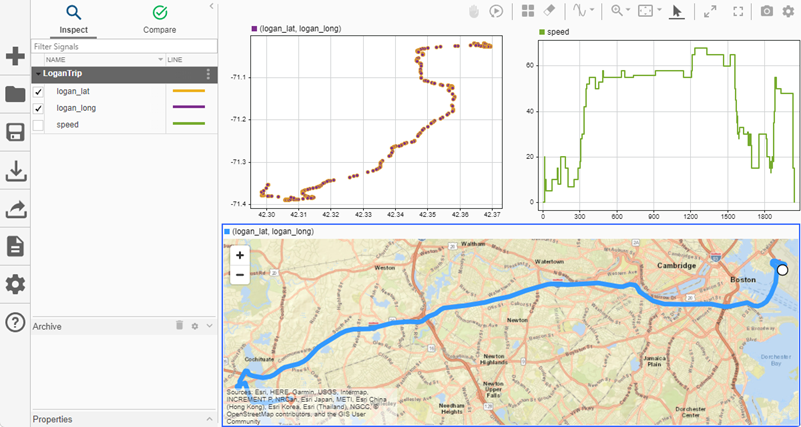Open the LoganTrip three-dot menu
801x427 pixels.
coord(208,75)
